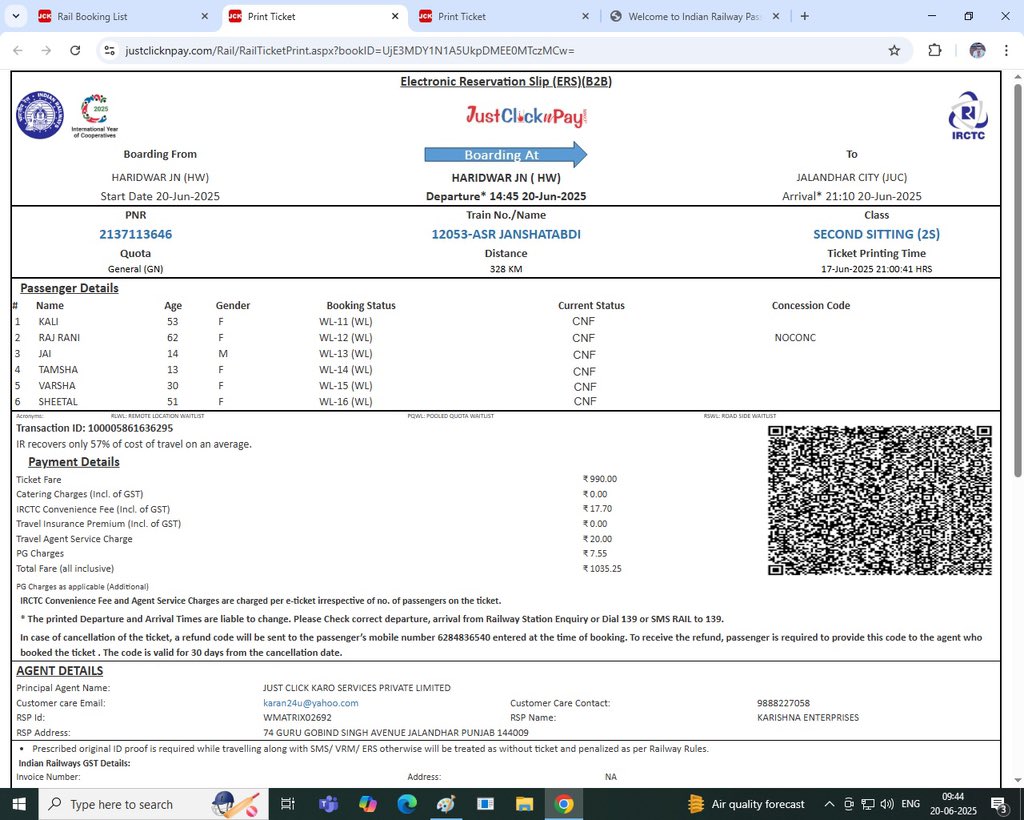Click passenger name RAJ RANI
1024x820 pixels.
[x=59, y=338]
